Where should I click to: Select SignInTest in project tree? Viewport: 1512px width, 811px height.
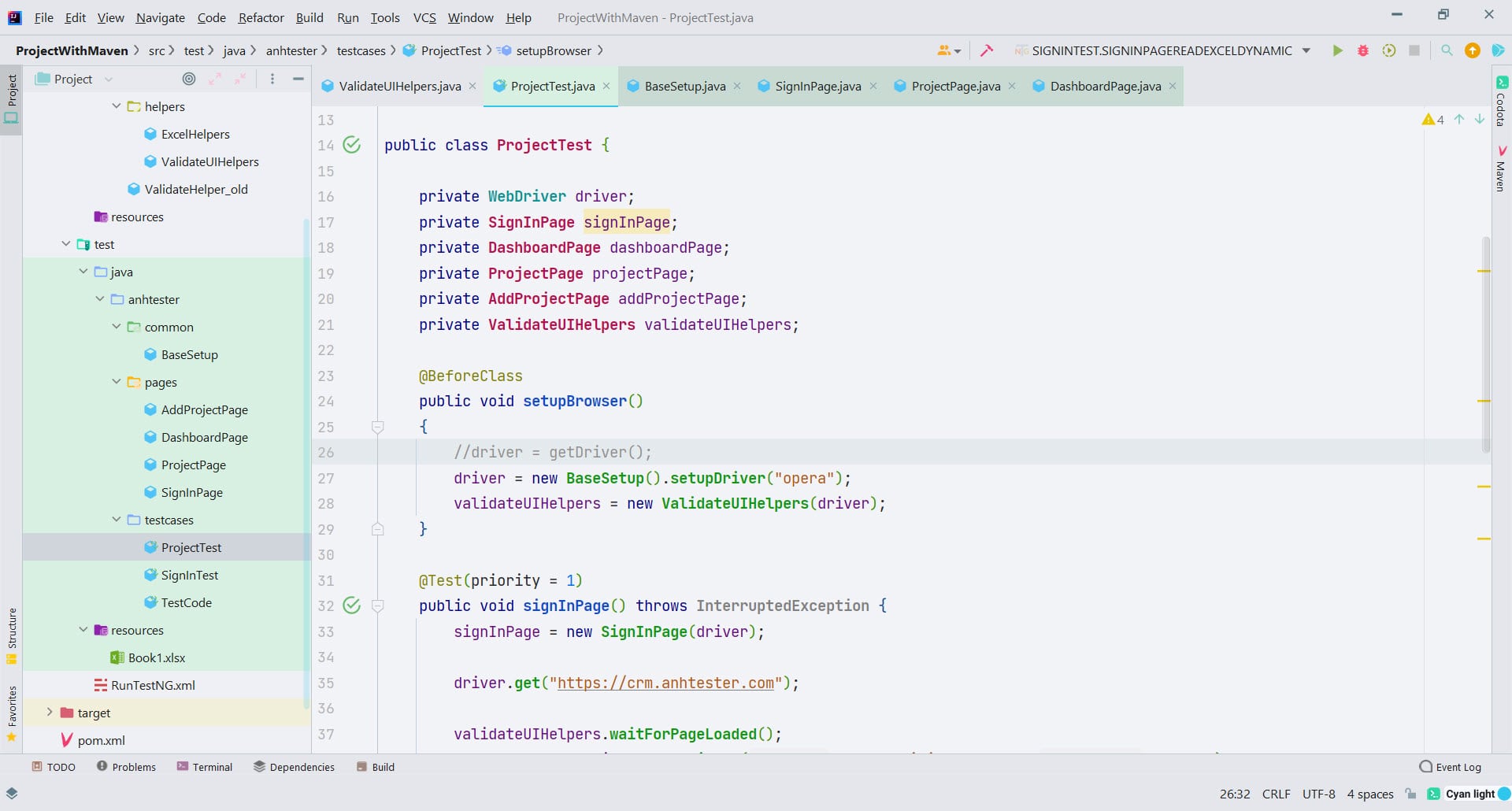[189, 575]
